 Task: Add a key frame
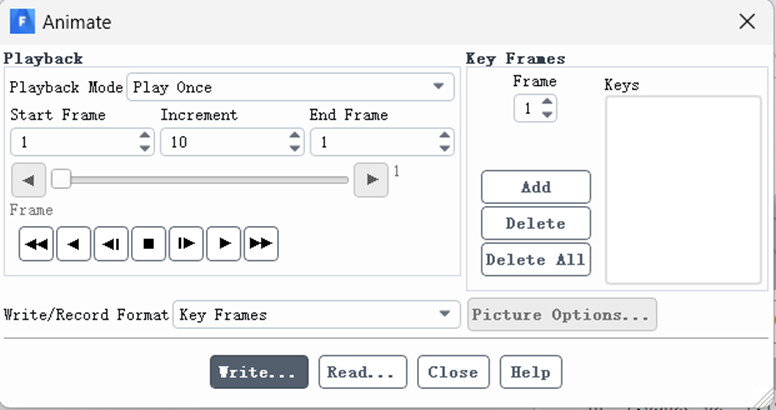[536, 187]
